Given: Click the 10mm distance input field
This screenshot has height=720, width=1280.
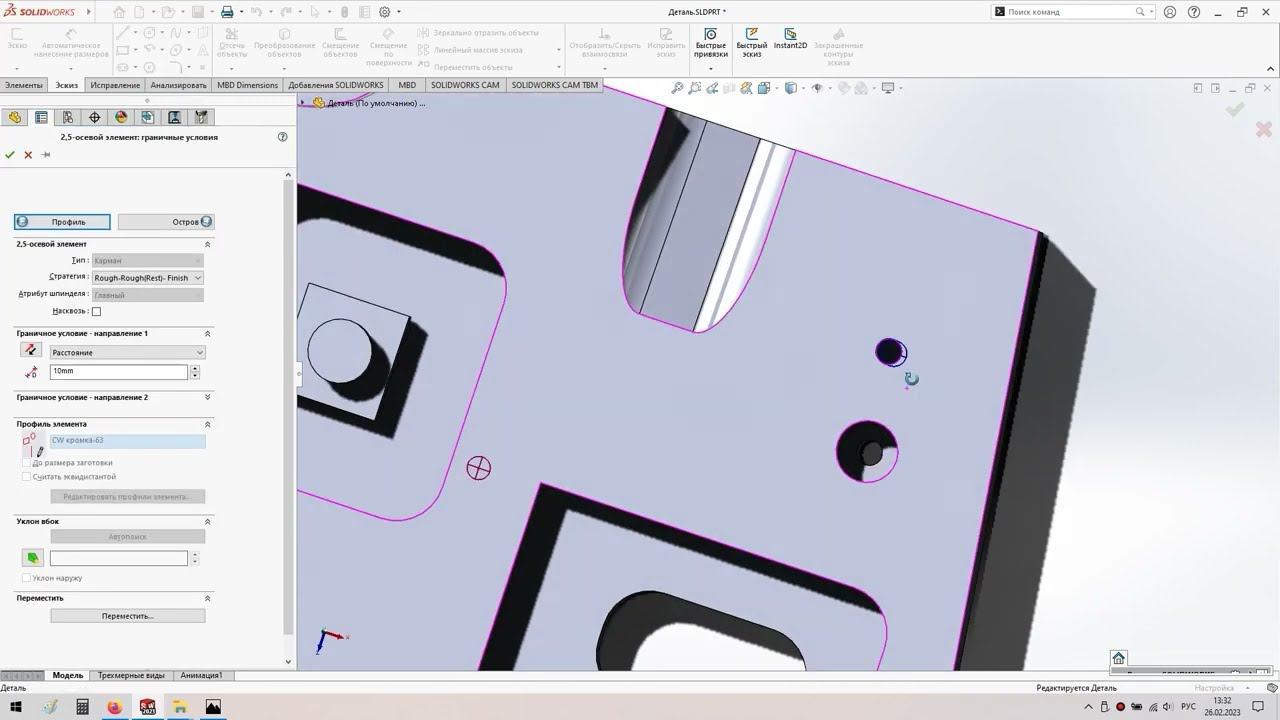Looking at the screenshot, I should [x=118, y=371].
